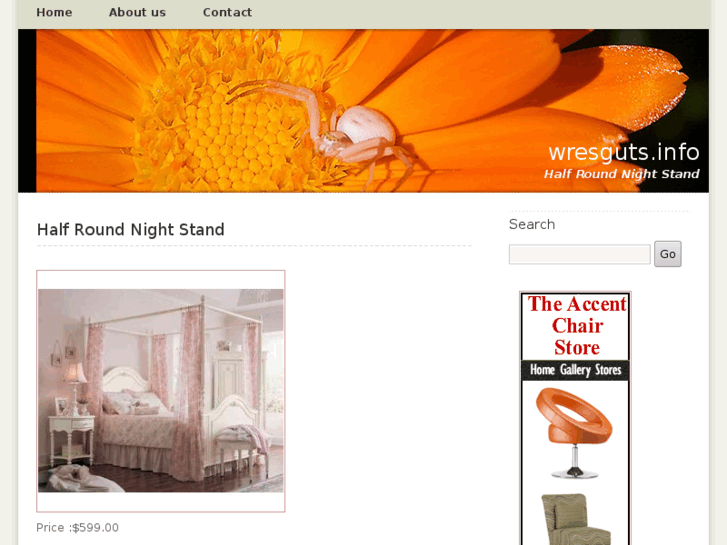
Task: Select the orange ring swivel chair image
Action: tap(574, 433)
